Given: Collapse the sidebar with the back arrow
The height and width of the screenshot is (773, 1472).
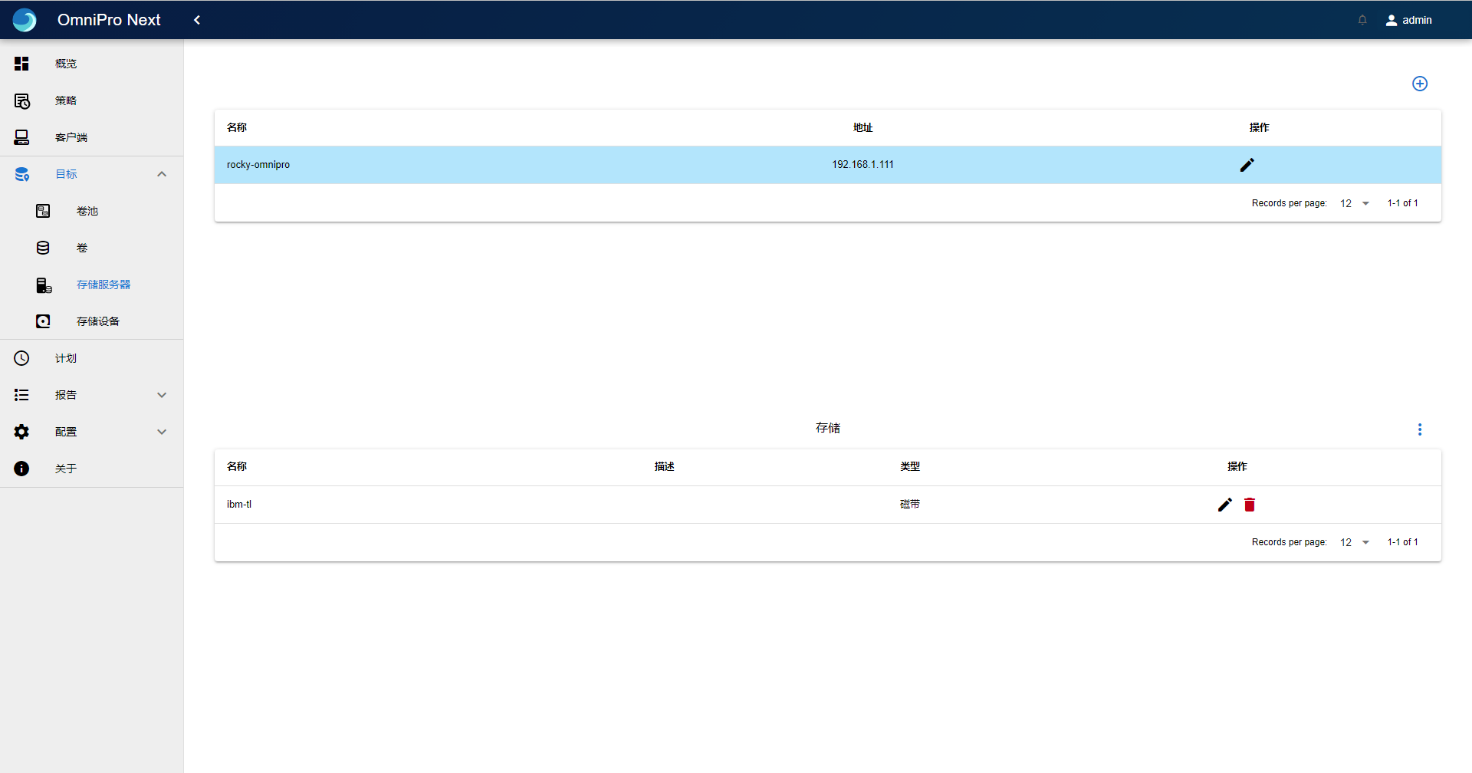Looking at the screenshot, I should [197, 20].
